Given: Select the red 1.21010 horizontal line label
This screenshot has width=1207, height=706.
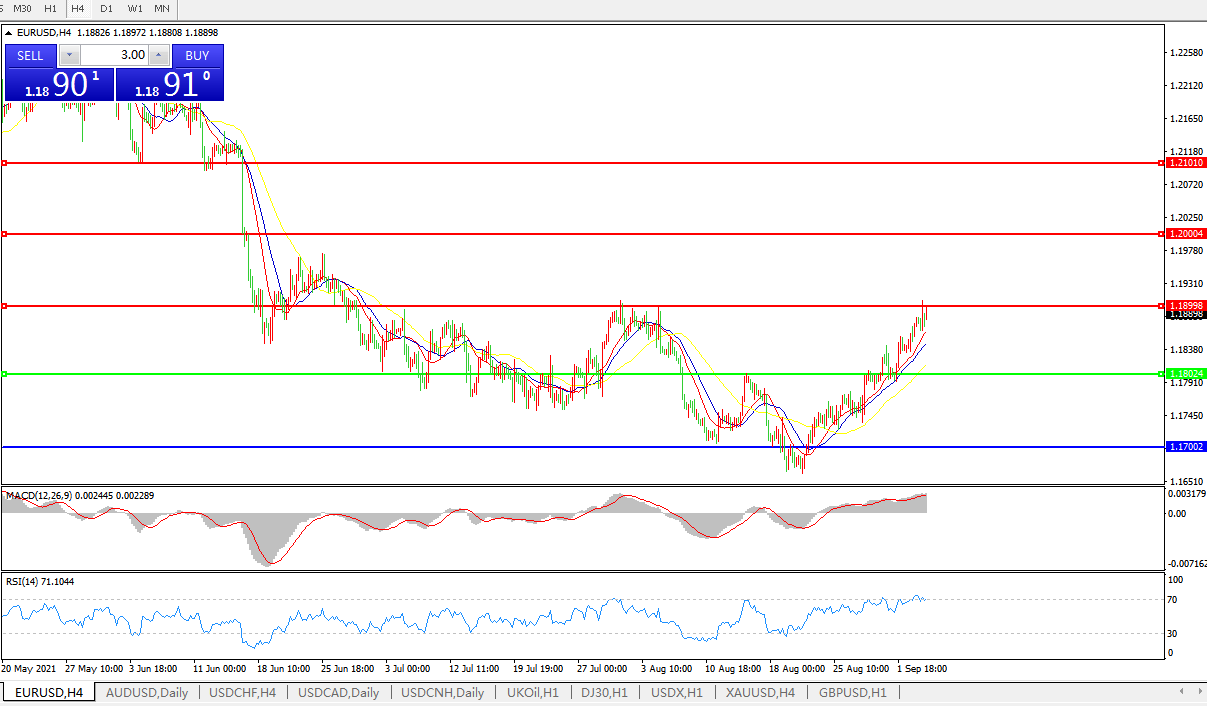Looking at the screenshot, I should pos(1187,162).
